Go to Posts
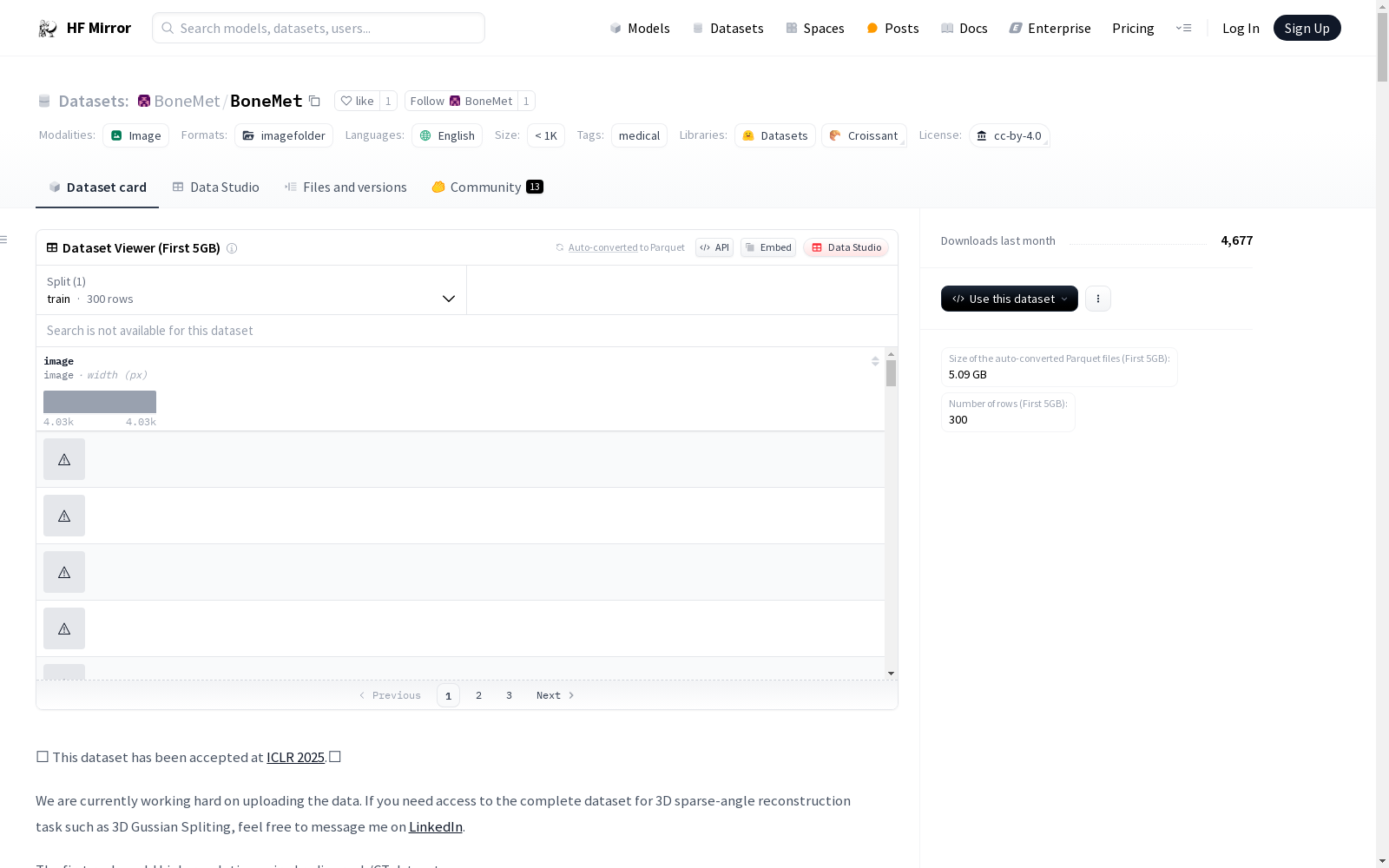The width and height of the screenshot is (1389, 868). tap(892, 29)
